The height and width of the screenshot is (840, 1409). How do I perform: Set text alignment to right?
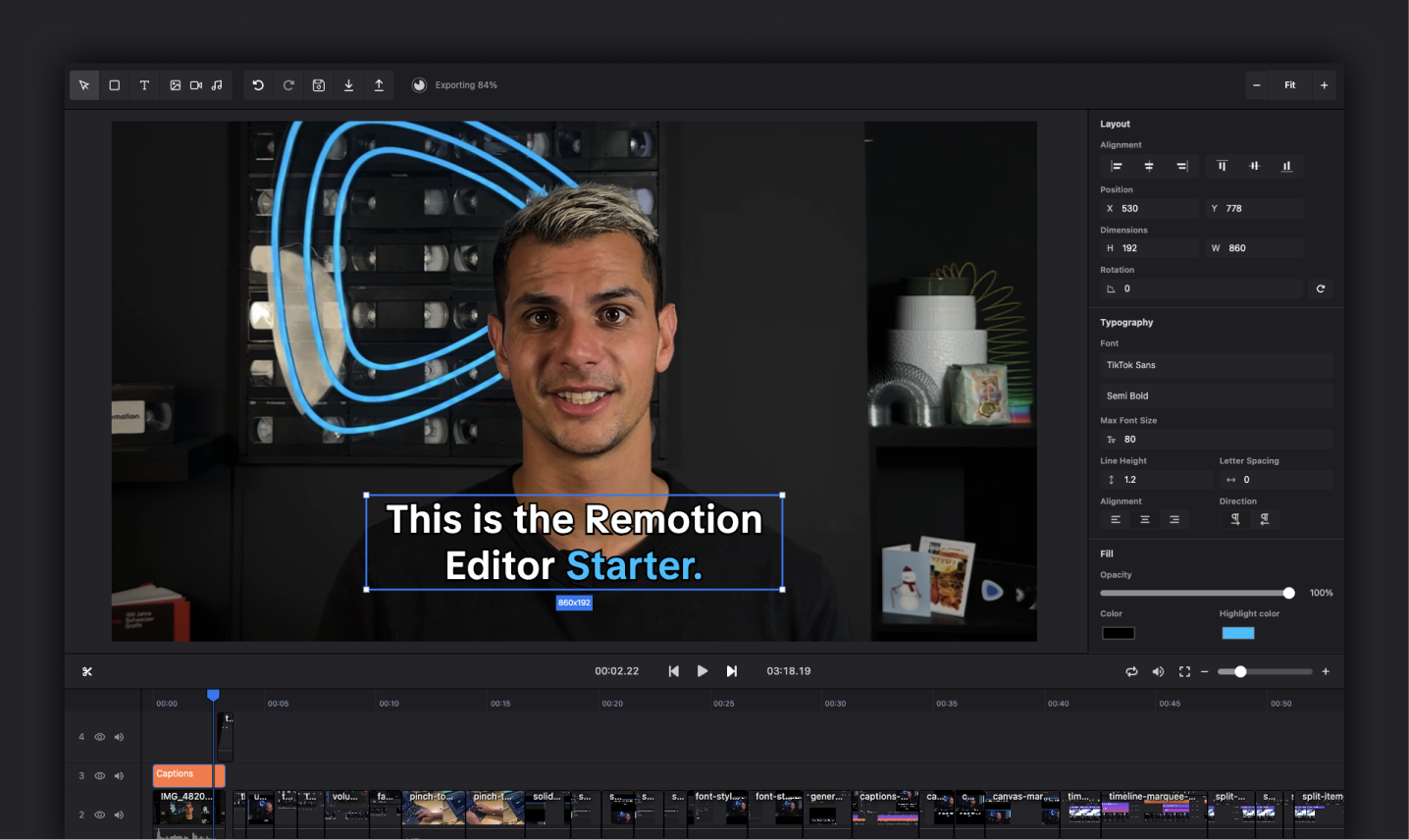click(x=1174, y=519)
